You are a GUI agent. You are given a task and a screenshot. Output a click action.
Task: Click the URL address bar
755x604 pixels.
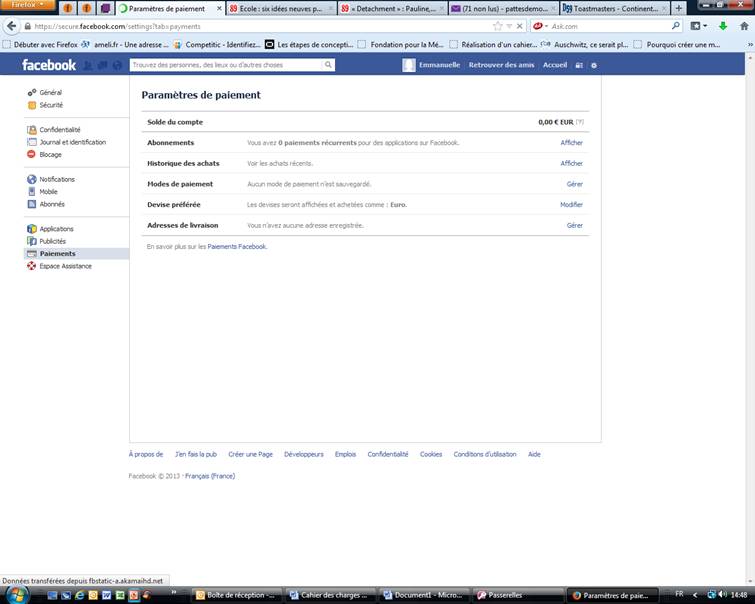(260, 26)
